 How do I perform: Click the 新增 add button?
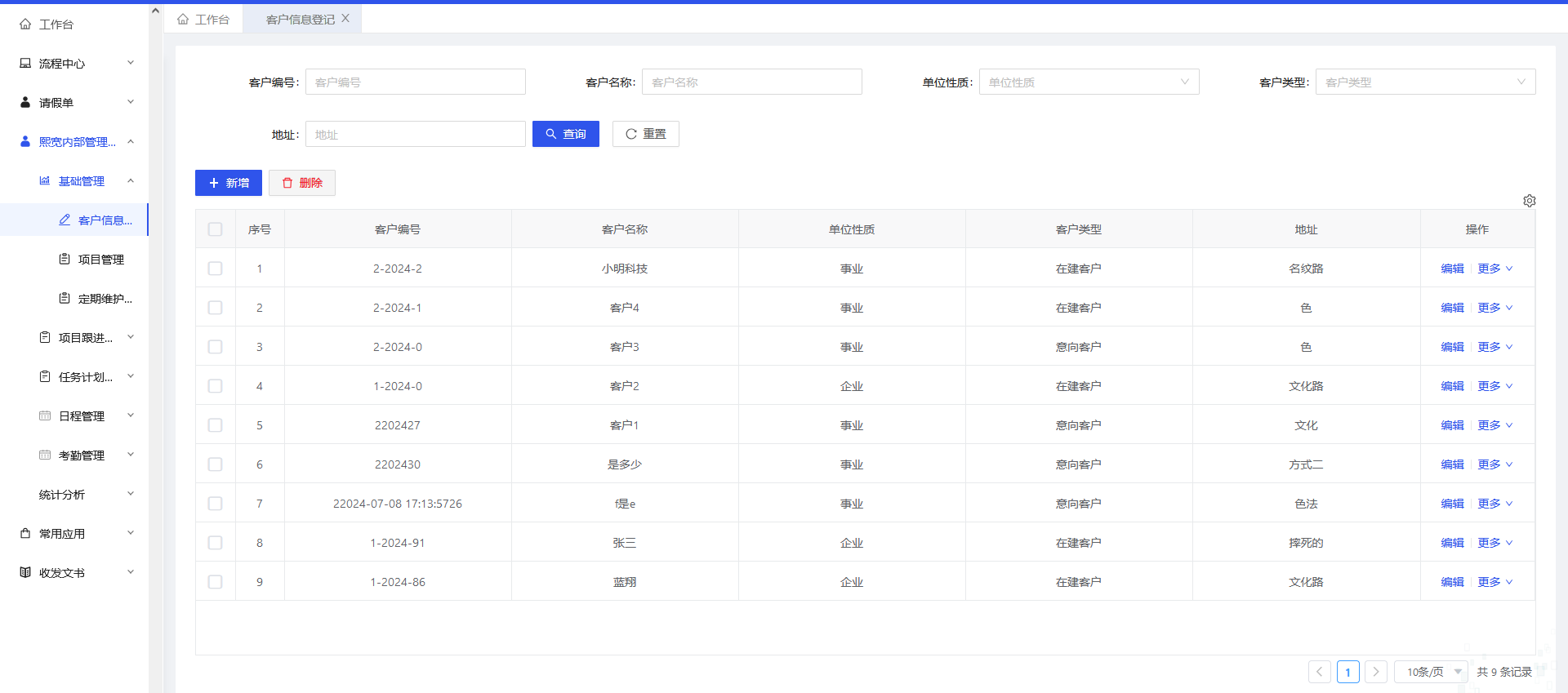click(229, 183)
